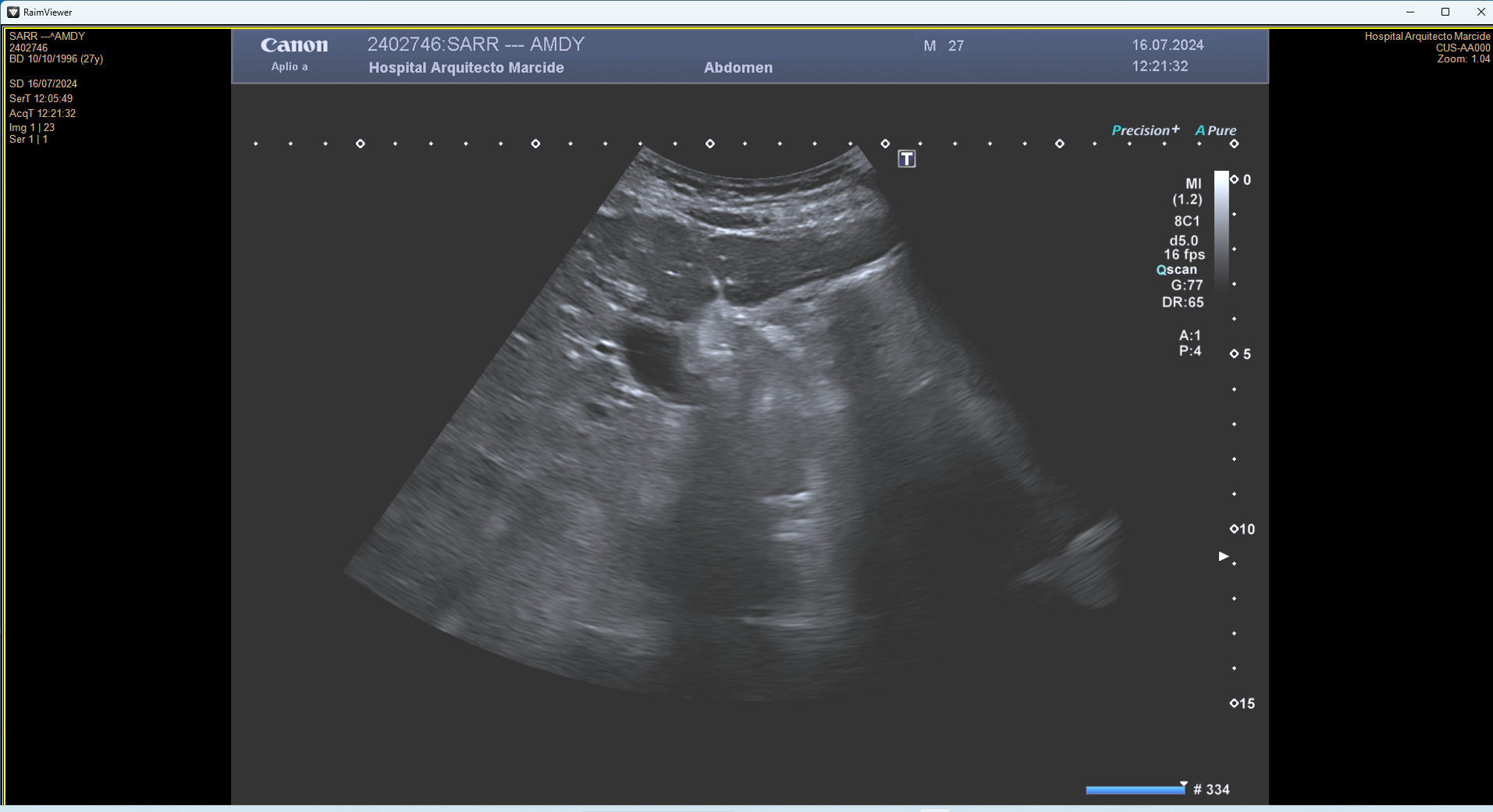Click the T marker icon near probe
1493x812 pixels.
click(906, 159)
